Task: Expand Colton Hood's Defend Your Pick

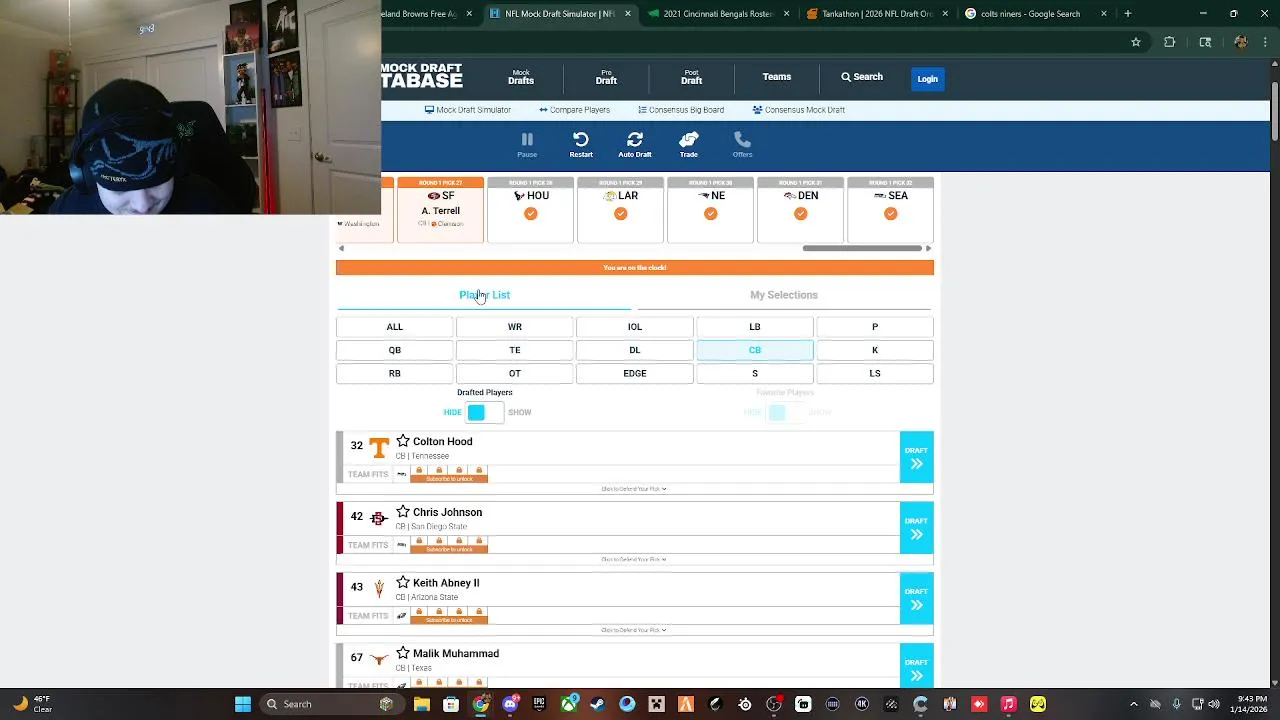Action: click(634, 489)
